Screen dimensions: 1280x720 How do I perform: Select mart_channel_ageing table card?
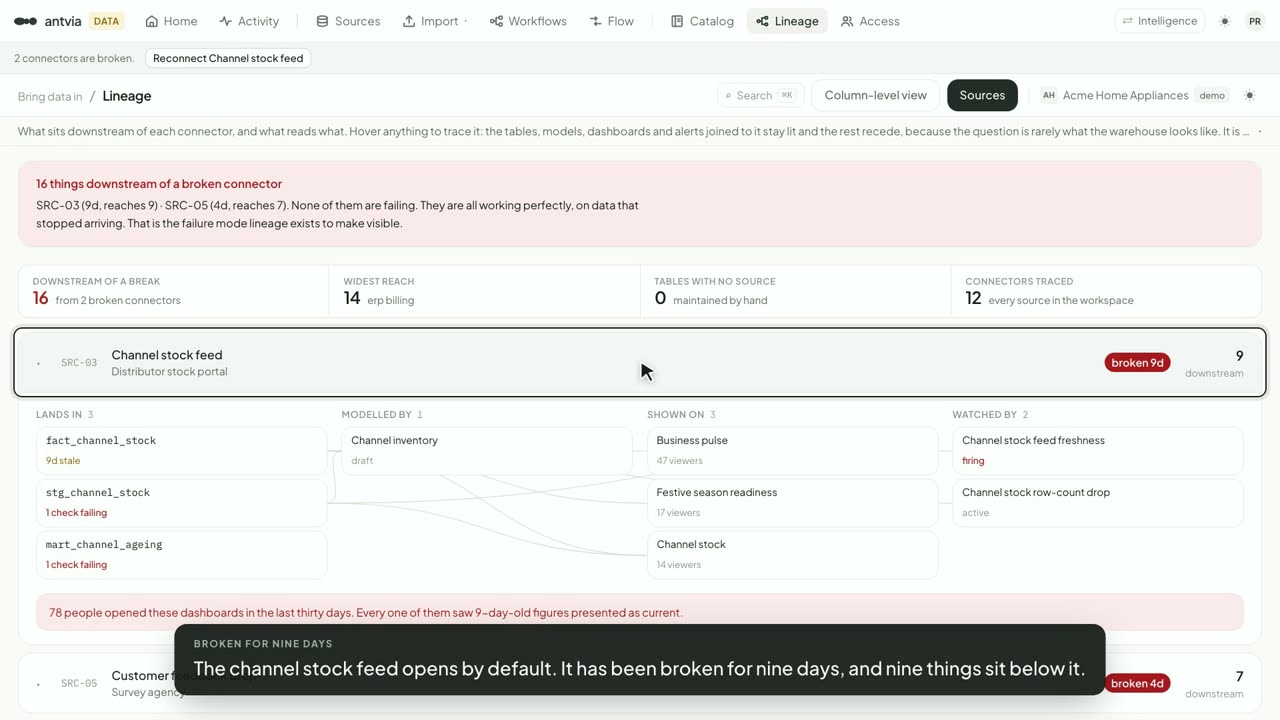pyautogui.click(x=182, y=554)
